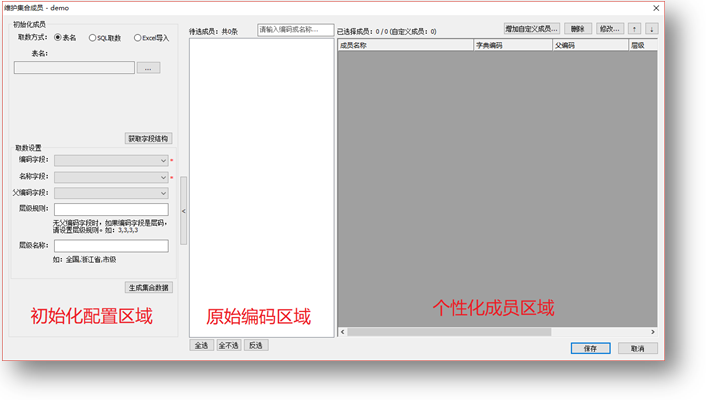Viewport: 706px width, 400px height.
Task: Expand the 名称字段 dropdown
Action: [x=111, y=177]
